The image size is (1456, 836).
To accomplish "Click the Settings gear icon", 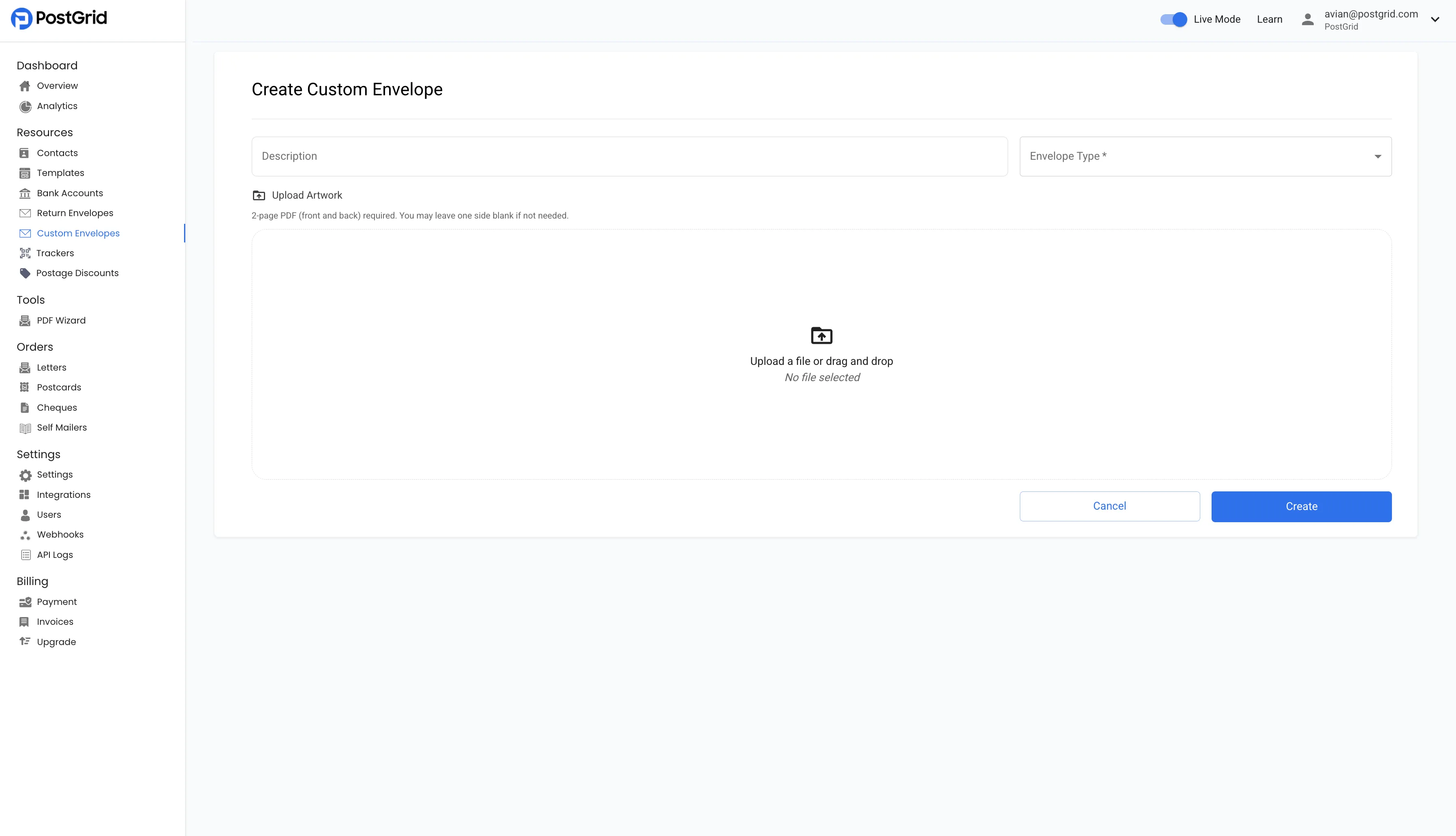I will pyautogui.click(x=25, y=476).
